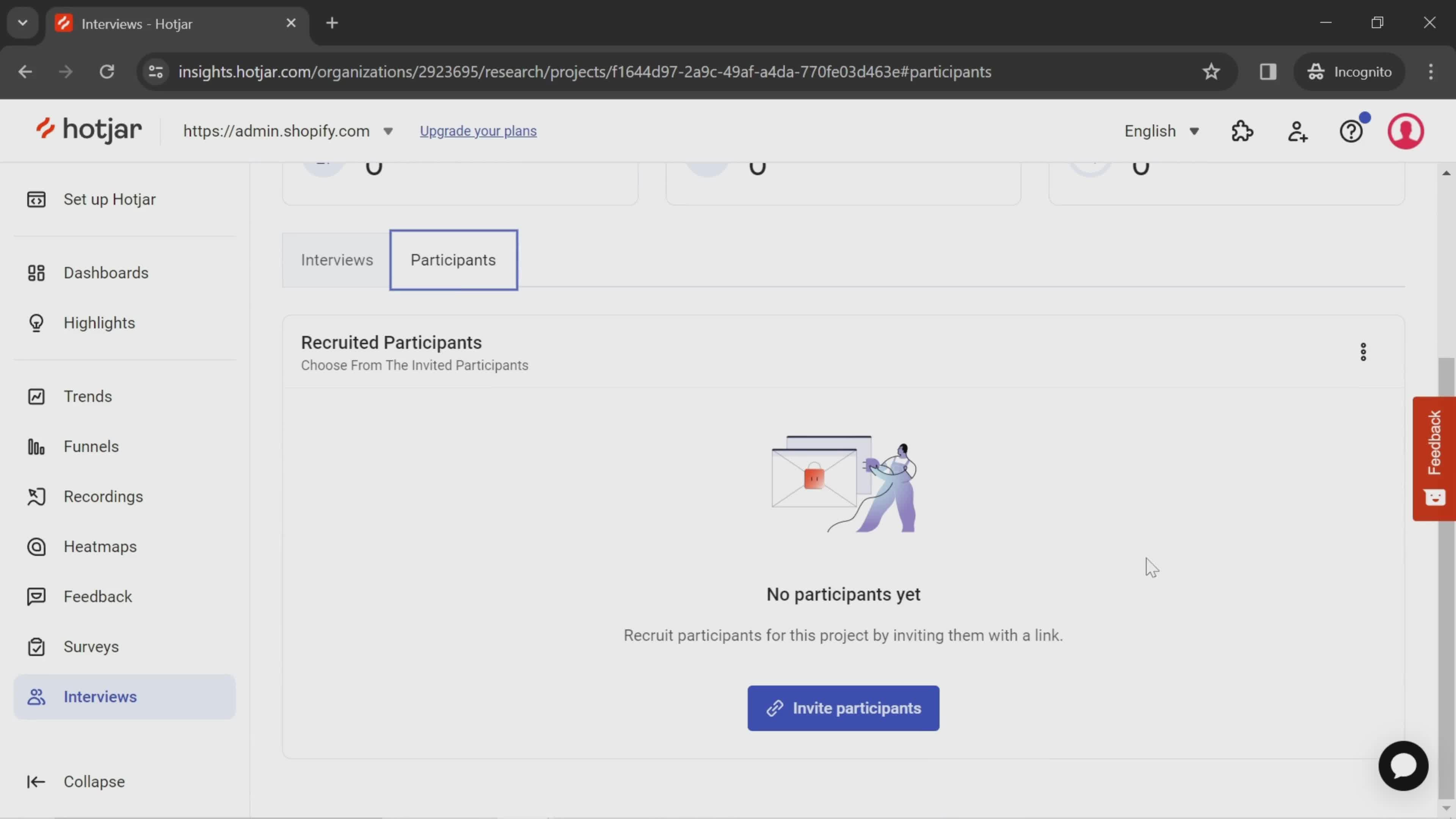Open Feedback section
The image size is (1456, 819).
[98, 596]
